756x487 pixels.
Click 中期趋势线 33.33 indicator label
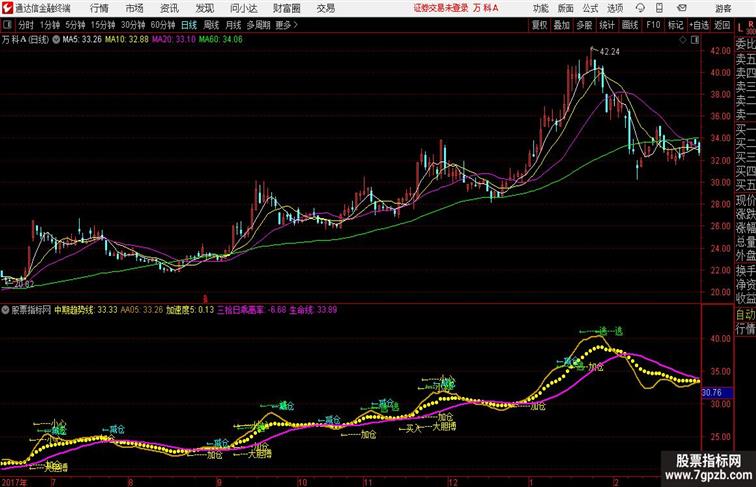(x=86, y=310)
